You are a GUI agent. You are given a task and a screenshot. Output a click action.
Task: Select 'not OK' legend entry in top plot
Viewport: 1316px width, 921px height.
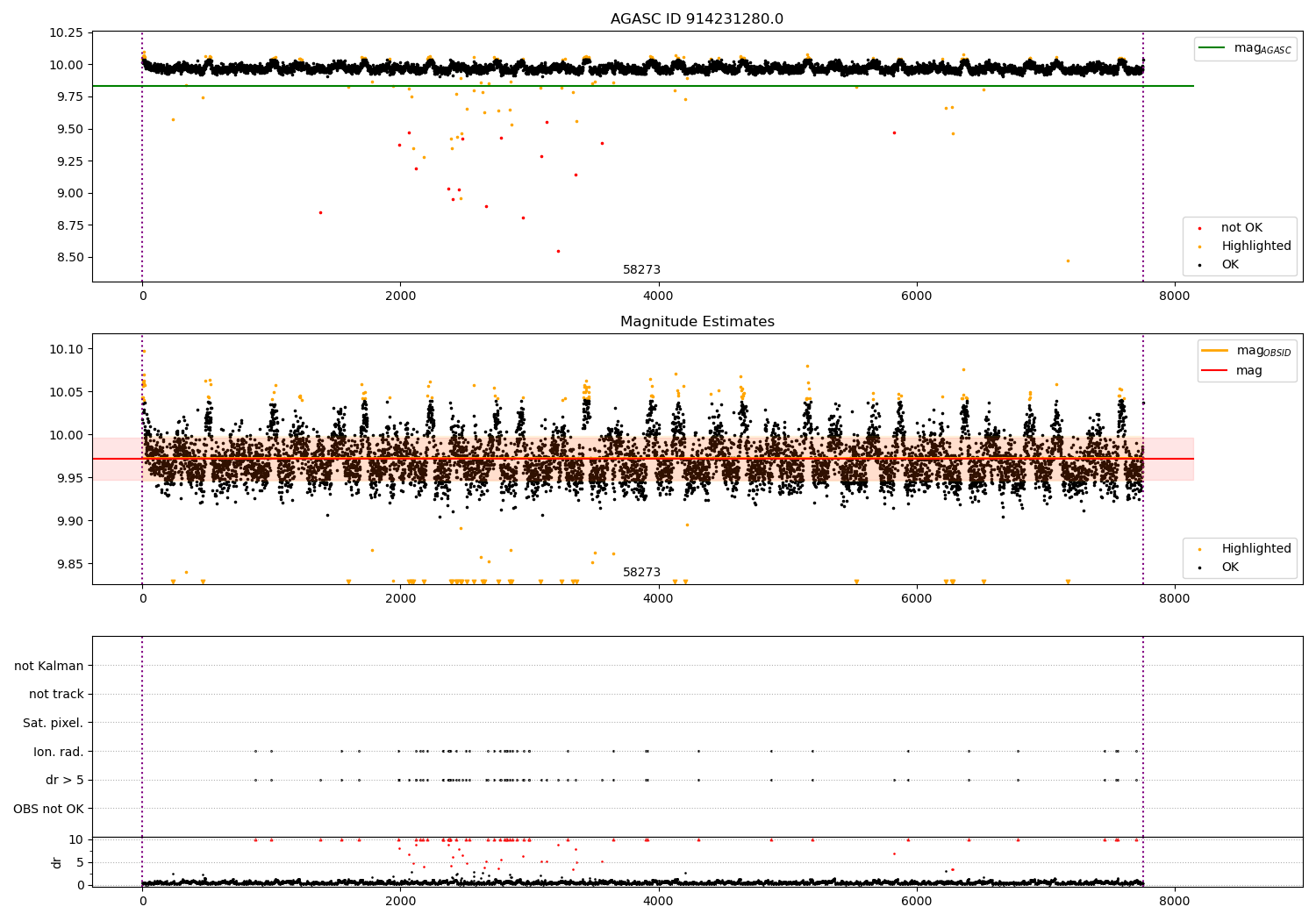1241,228
